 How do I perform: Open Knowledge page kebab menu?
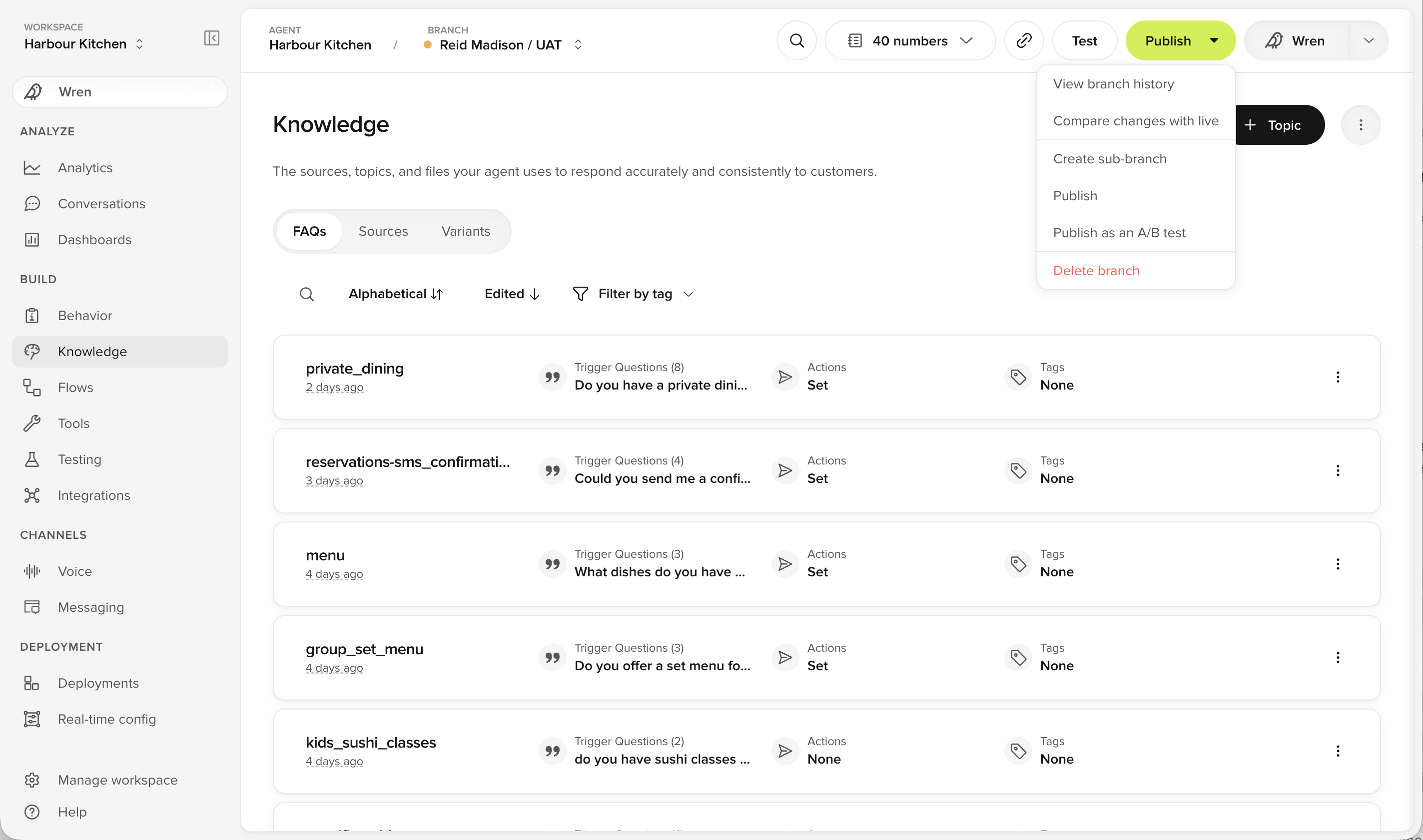coord(1361,124)
